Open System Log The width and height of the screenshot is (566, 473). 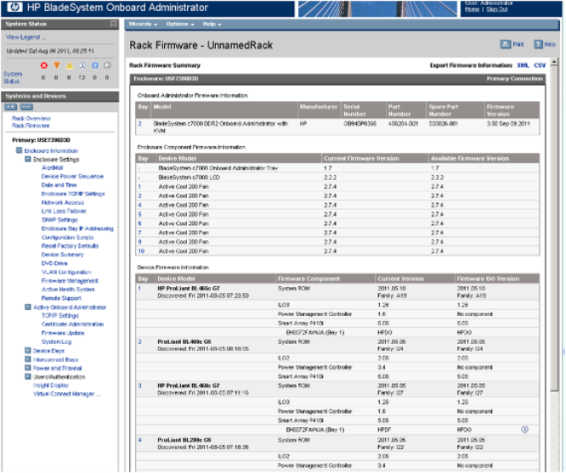pos(56,342)
